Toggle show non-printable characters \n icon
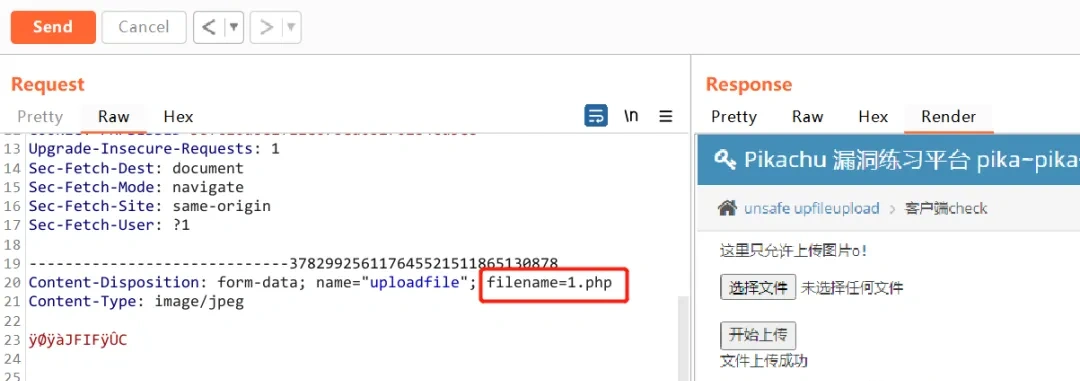This screenshot has width=1080, height=381. click(631, 116)
